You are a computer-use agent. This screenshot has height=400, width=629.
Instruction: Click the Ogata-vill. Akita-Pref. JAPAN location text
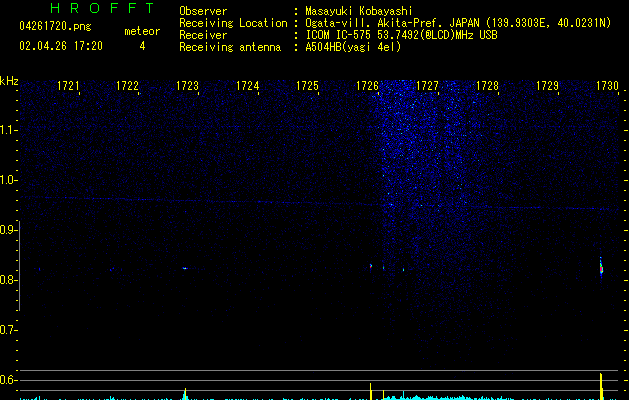click(x=458, y=23)
